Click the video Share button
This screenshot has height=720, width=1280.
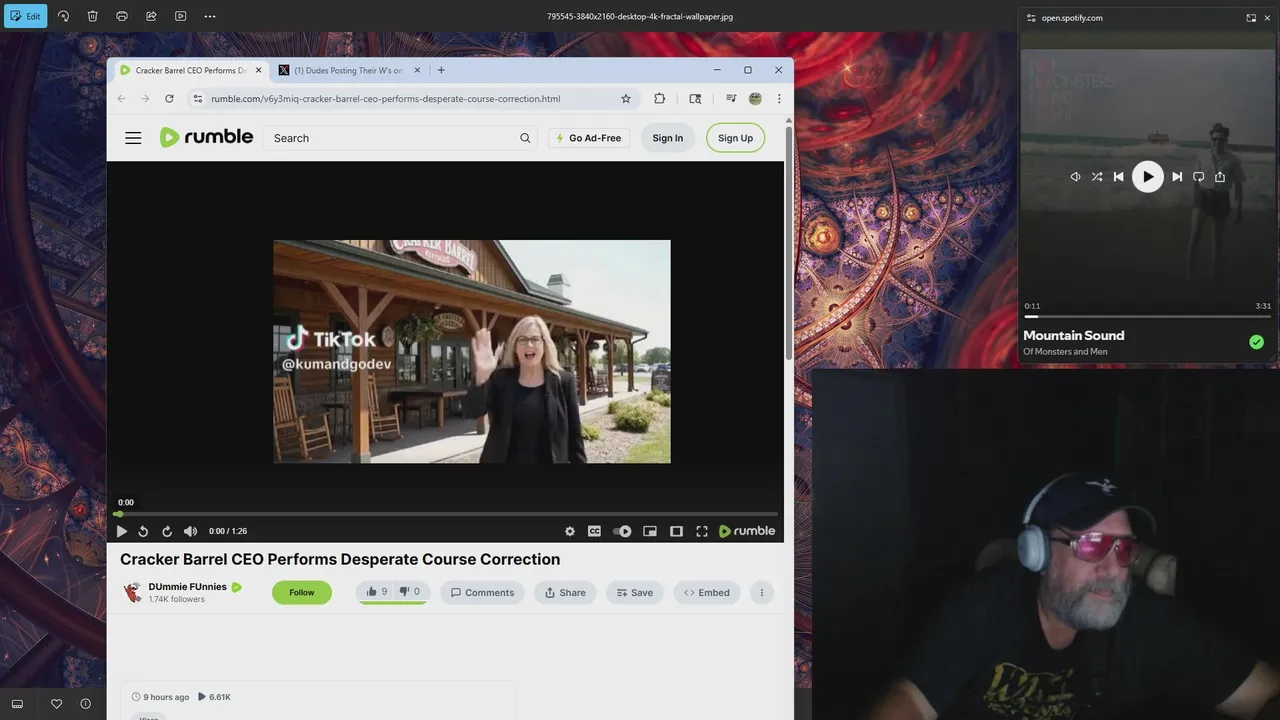[565, 592]
